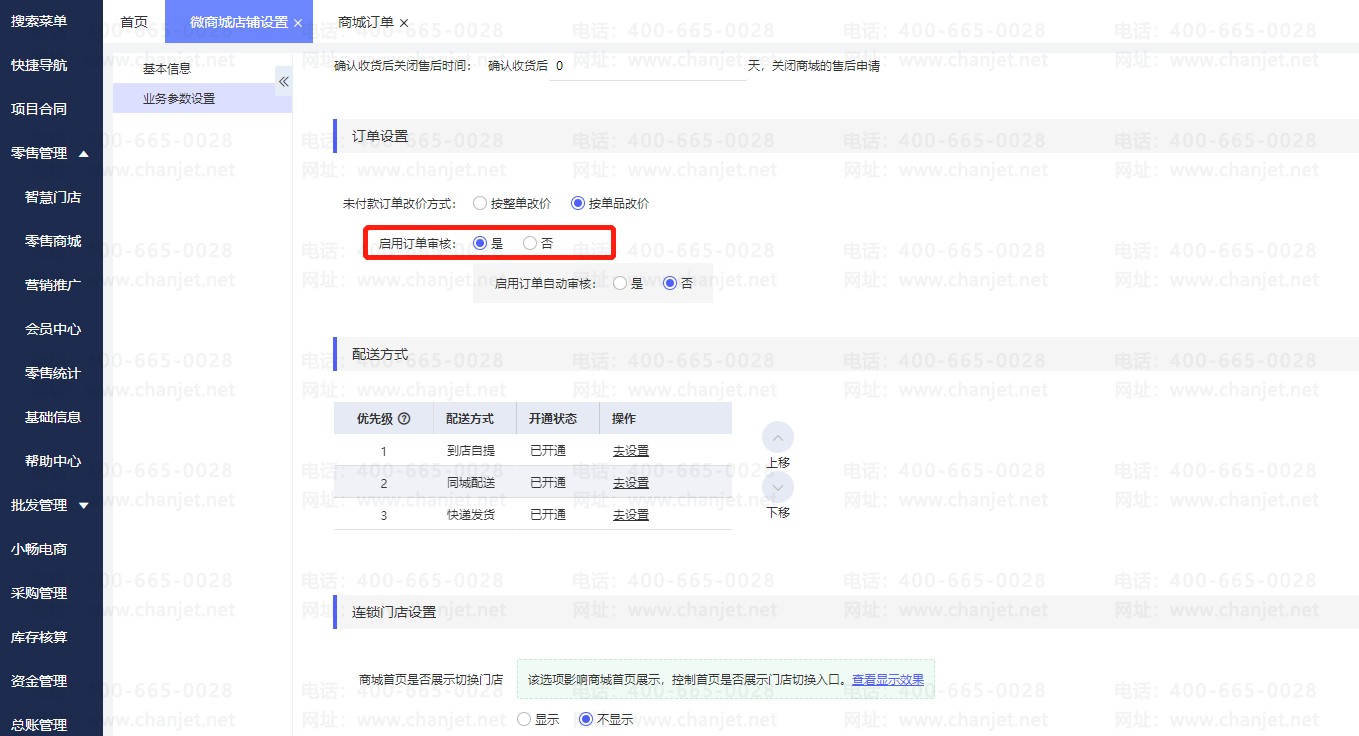
Task: Switch to the 首页 tab
Action: 133,22
